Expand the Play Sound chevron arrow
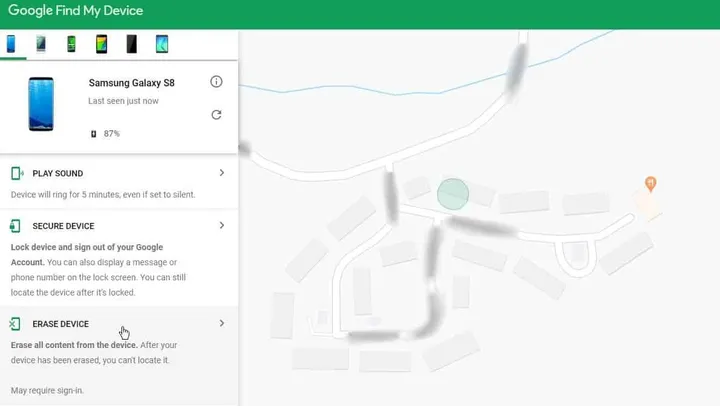This screenshot has width=720, height=406. coord(222,173)
